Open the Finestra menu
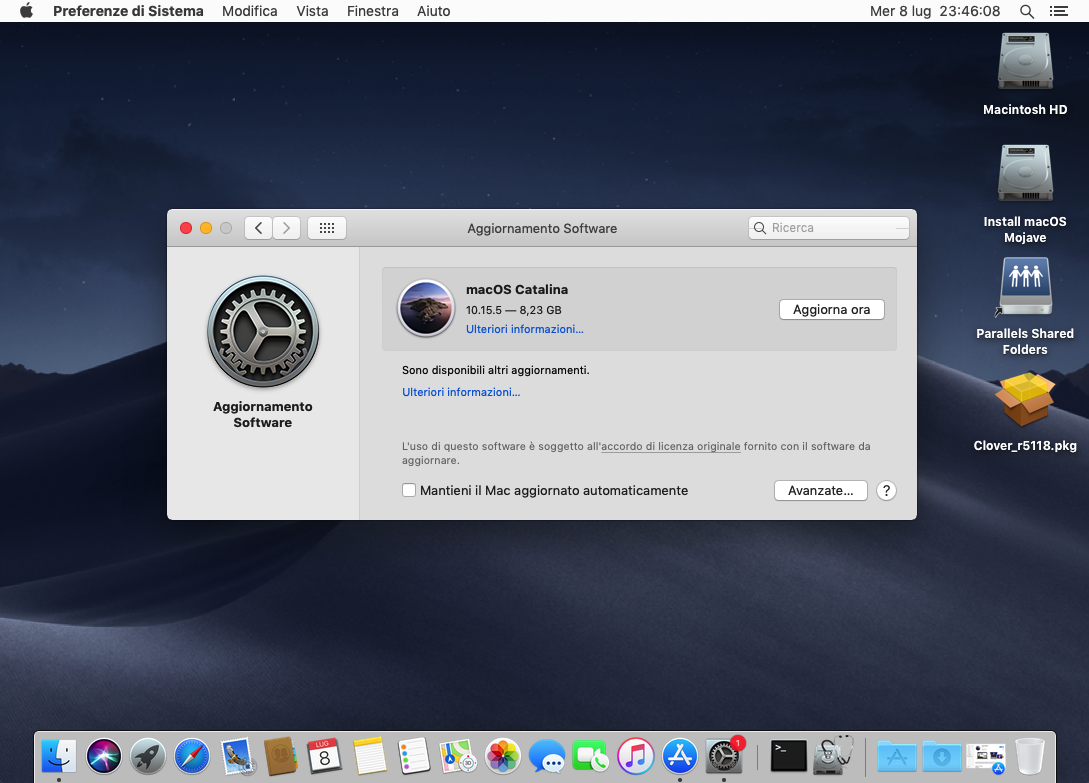This screenshot has width=1089, height=783. (372, 11)
